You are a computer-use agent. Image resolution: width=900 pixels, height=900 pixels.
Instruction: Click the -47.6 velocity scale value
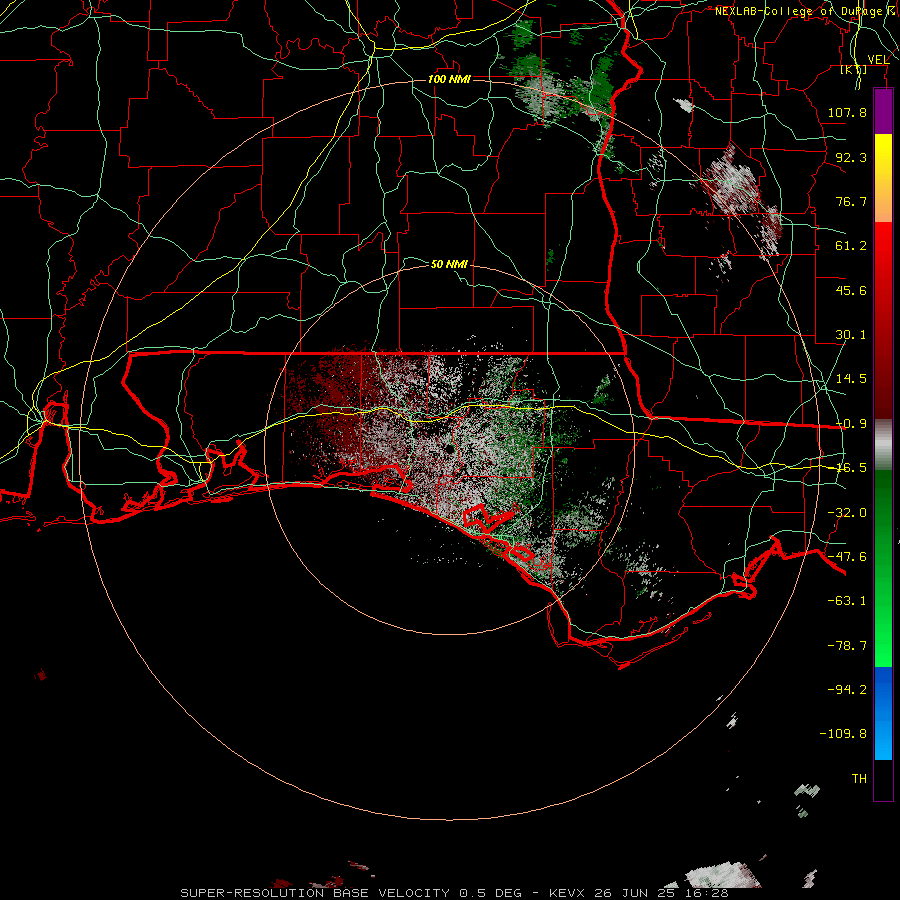pos(847,557)
